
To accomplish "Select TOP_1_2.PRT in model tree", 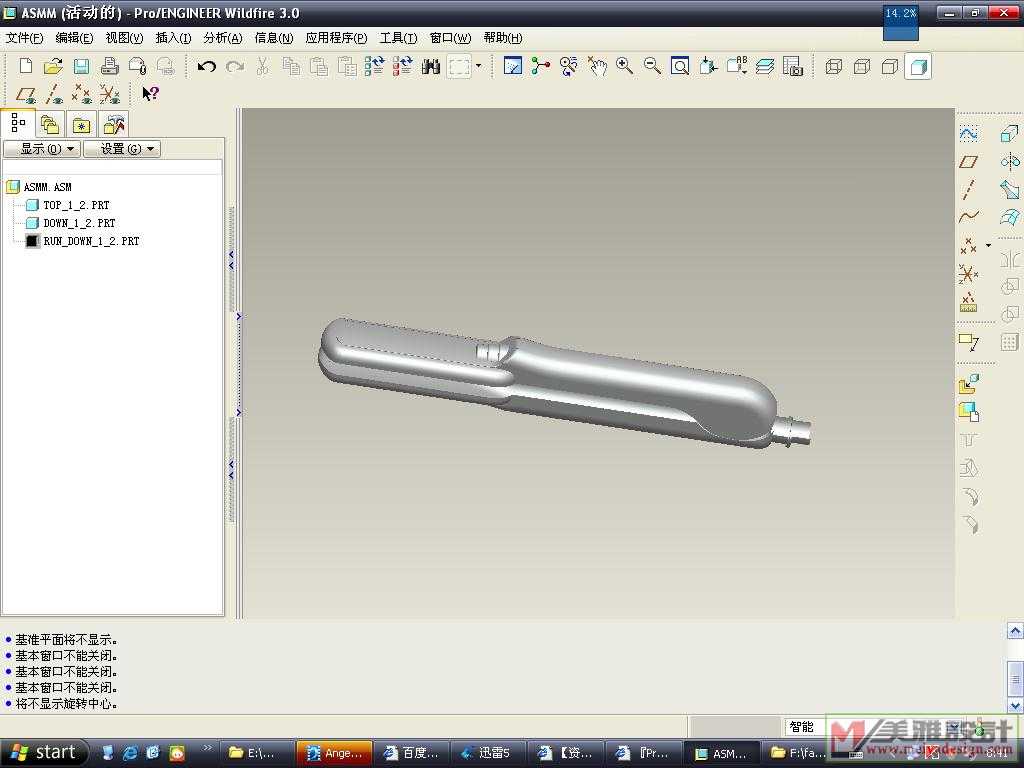I will [x=76, y=205].
